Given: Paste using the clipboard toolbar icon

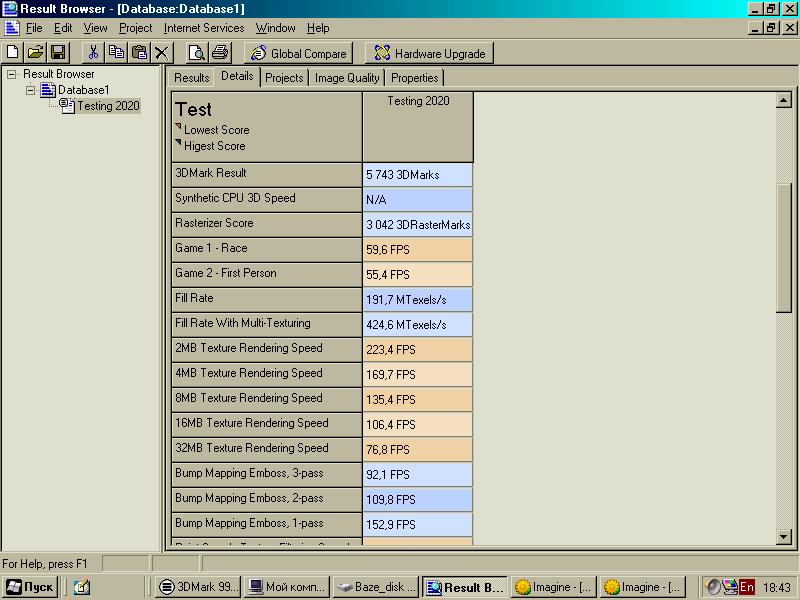Looking at the screenshot, I should 139,53.
